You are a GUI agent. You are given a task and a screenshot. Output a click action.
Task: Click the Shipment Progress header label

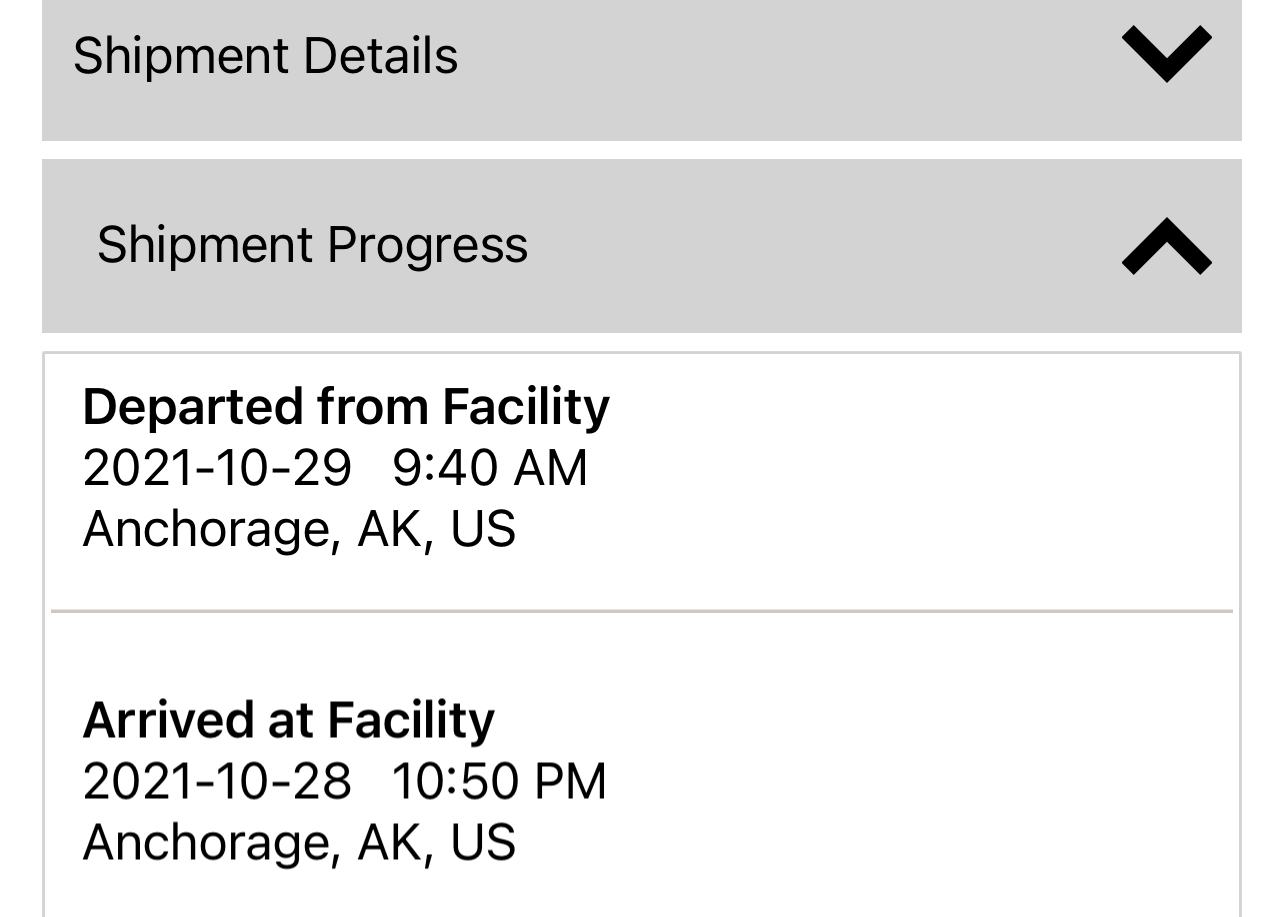click(312, 245)
